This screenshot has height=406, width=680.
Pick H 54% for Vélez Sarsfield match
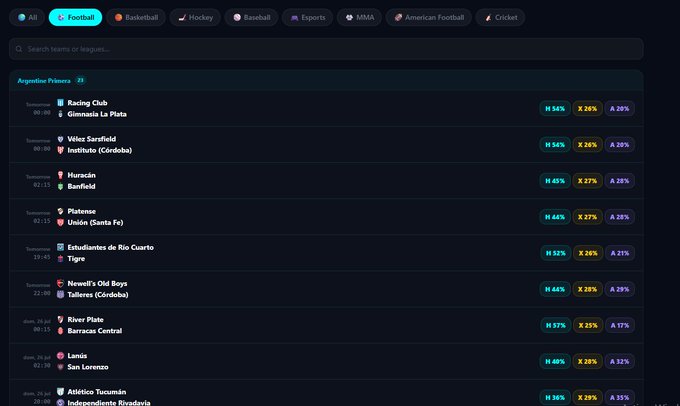(555, 144)
